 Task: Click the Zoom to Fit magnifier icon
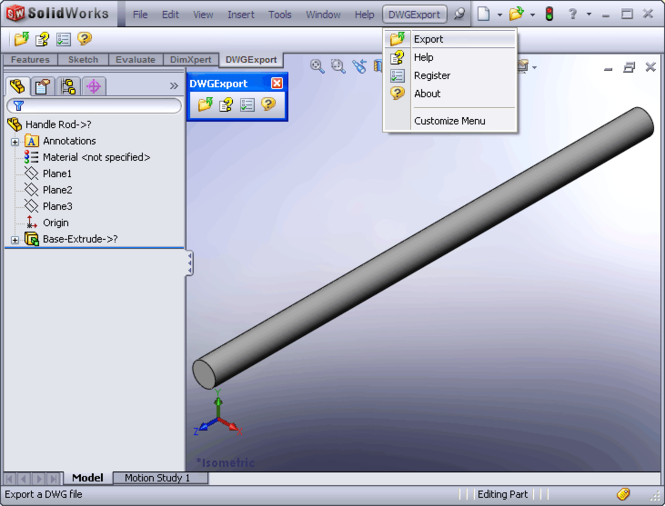point(317,67)
